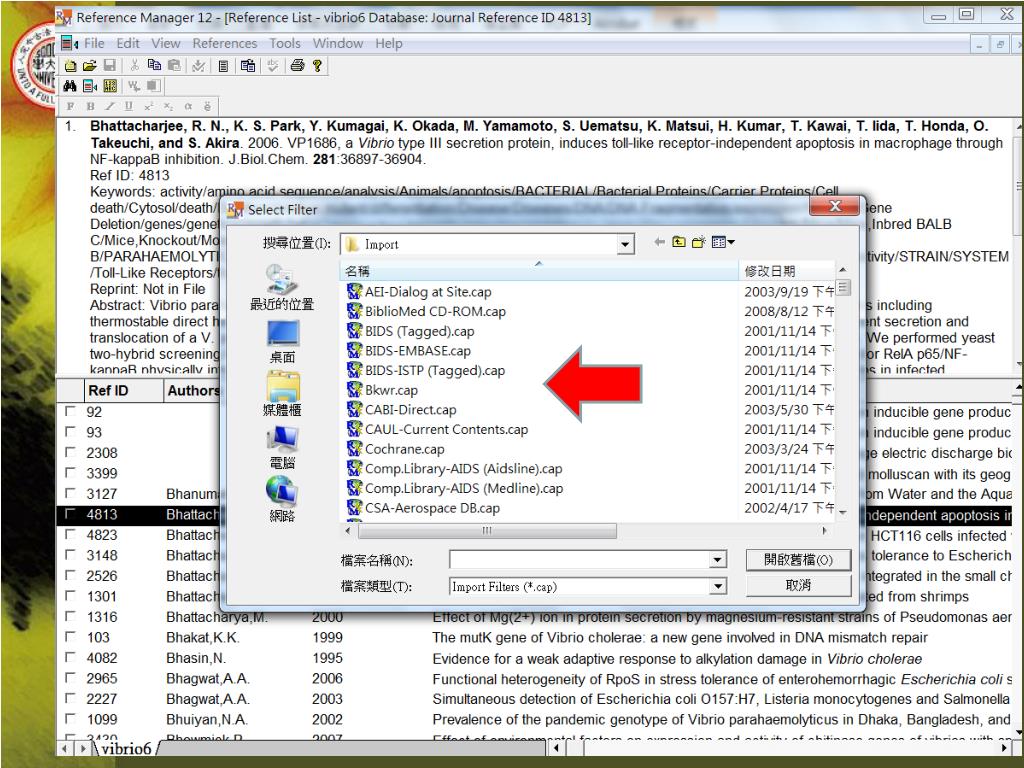Open the Help menu

(389, 43)
